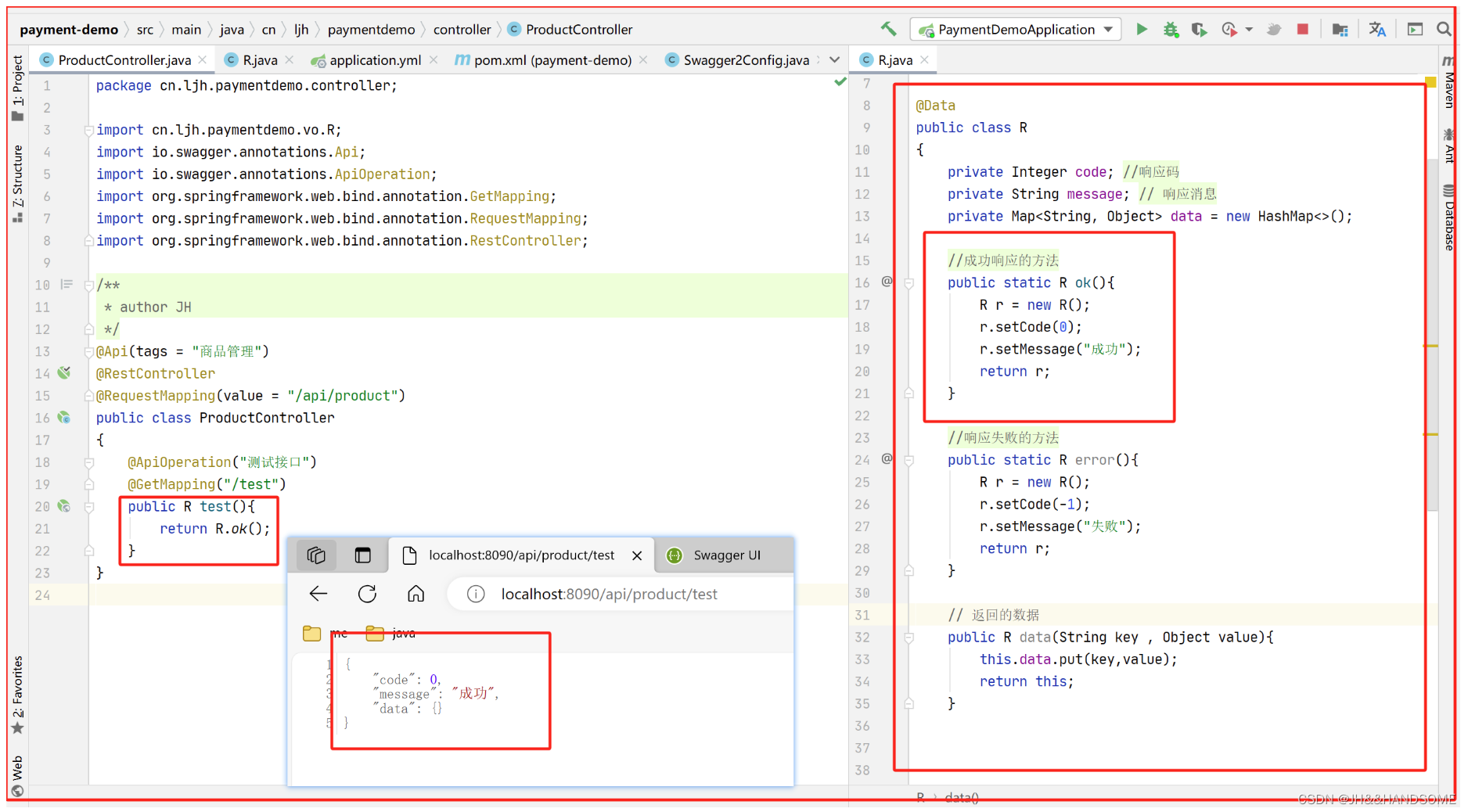Collapse data() method fold at line 32

coord(909,638)
